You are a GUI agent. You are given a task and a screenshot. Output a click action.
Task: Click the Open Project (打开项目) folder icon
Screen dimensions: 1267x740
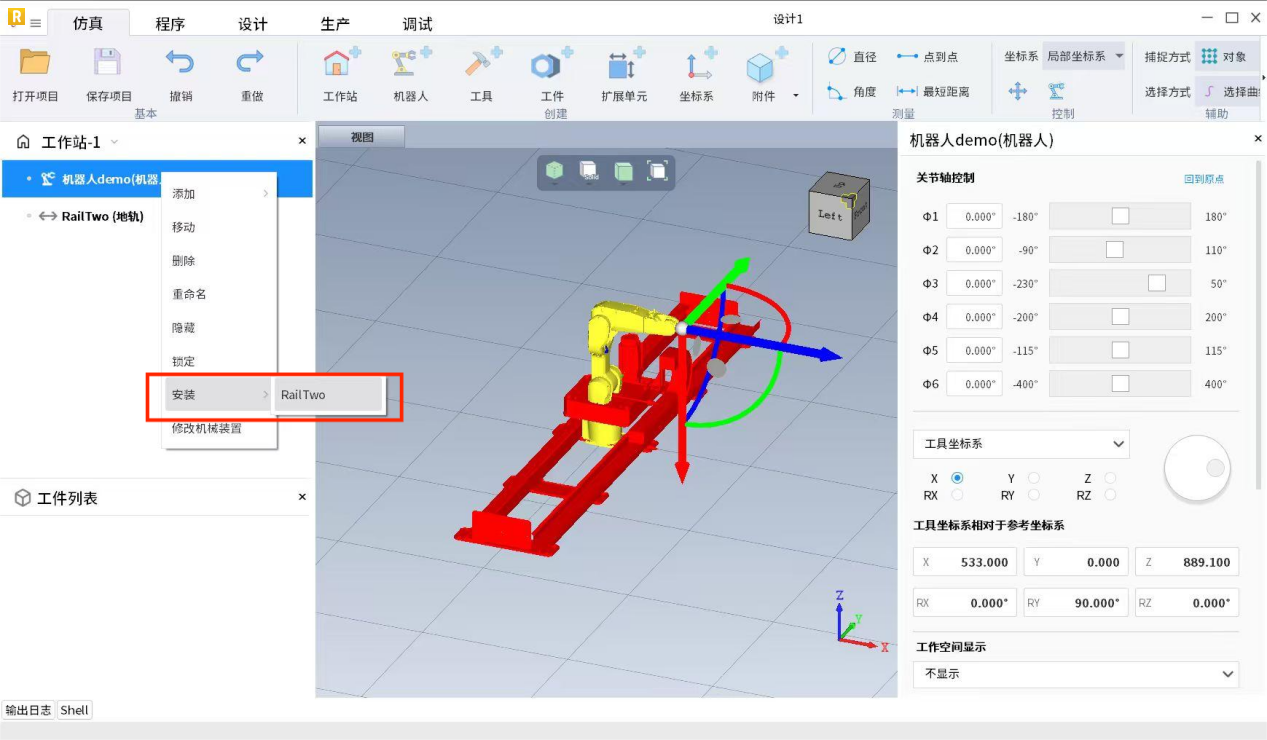coord(35,63)
